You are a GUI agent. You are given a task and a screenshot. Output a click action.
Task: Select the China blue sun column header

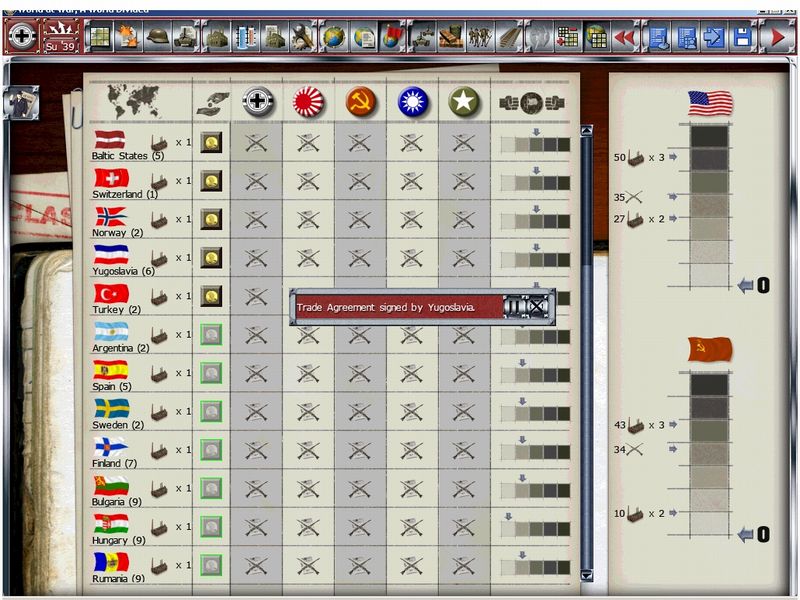(412, 102)
